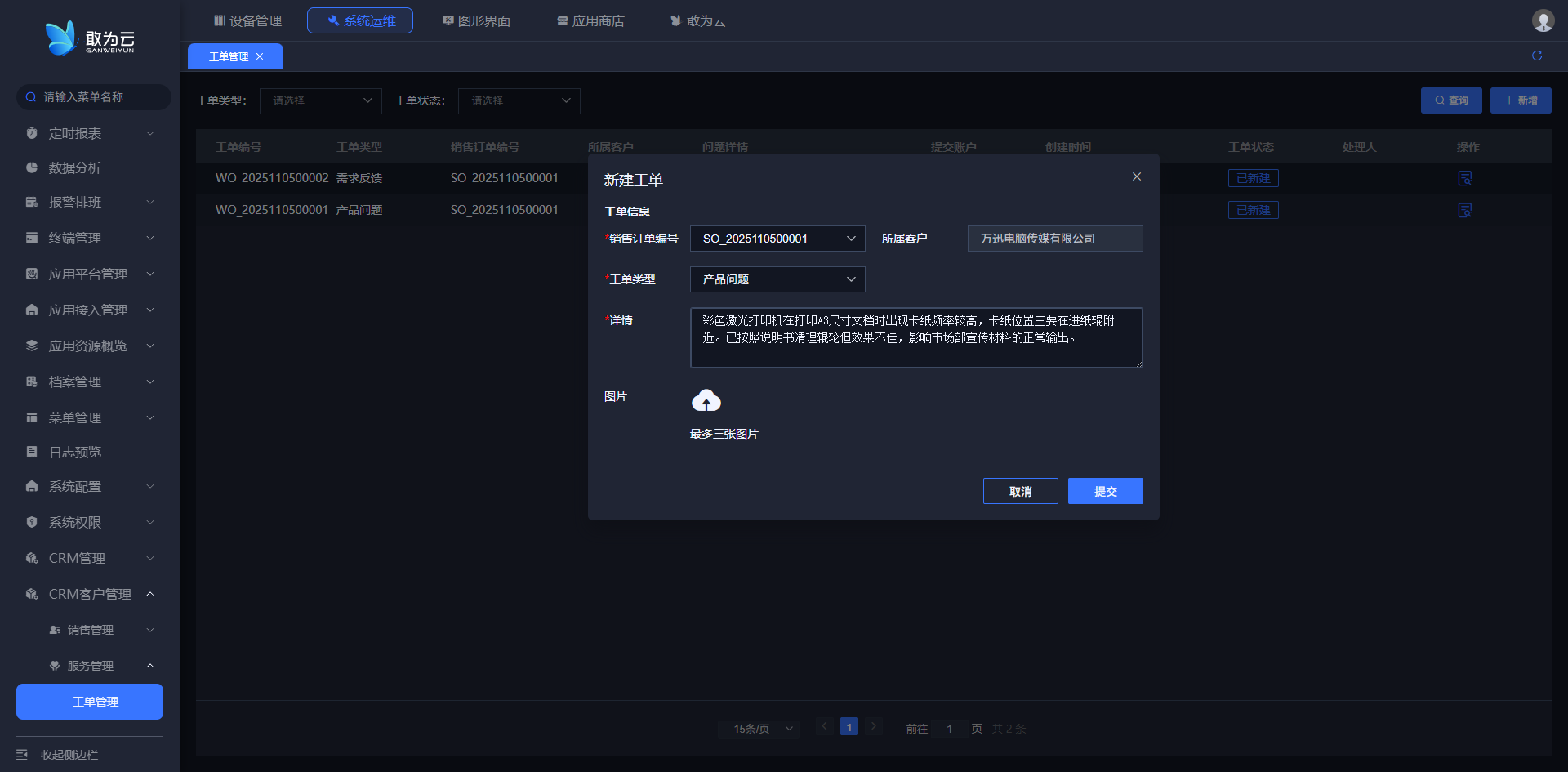Click the refresh icon at top right
The image size is (1568, 772).
point(1537,56)
